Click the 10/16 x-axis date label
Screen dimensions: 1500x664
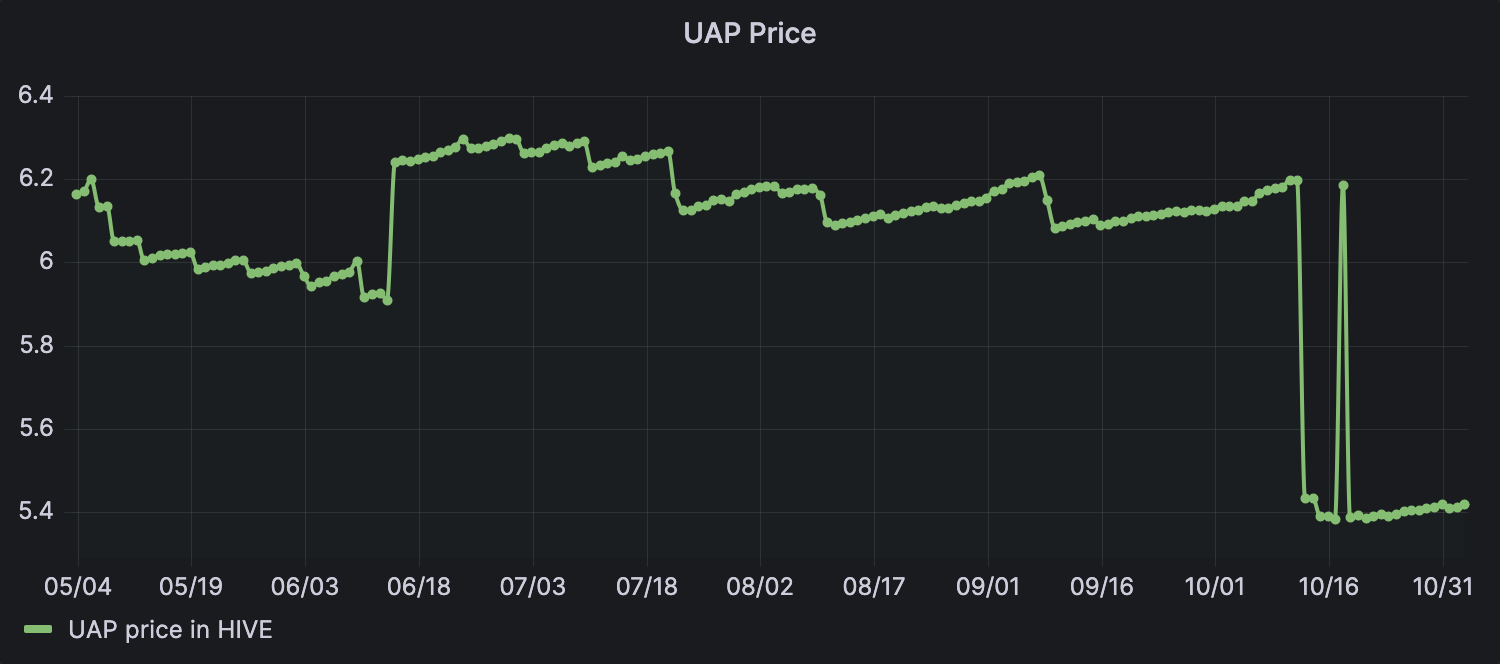(1329, 586)
